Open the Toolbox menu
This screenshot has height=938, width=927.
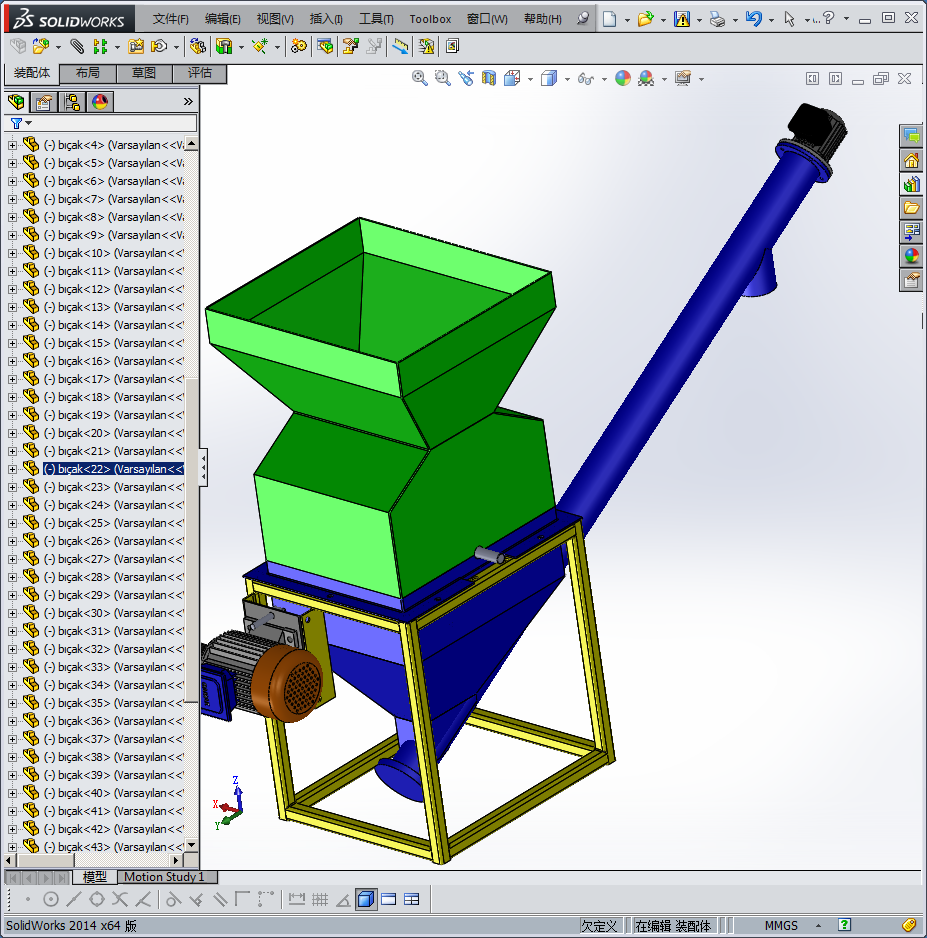430,19
